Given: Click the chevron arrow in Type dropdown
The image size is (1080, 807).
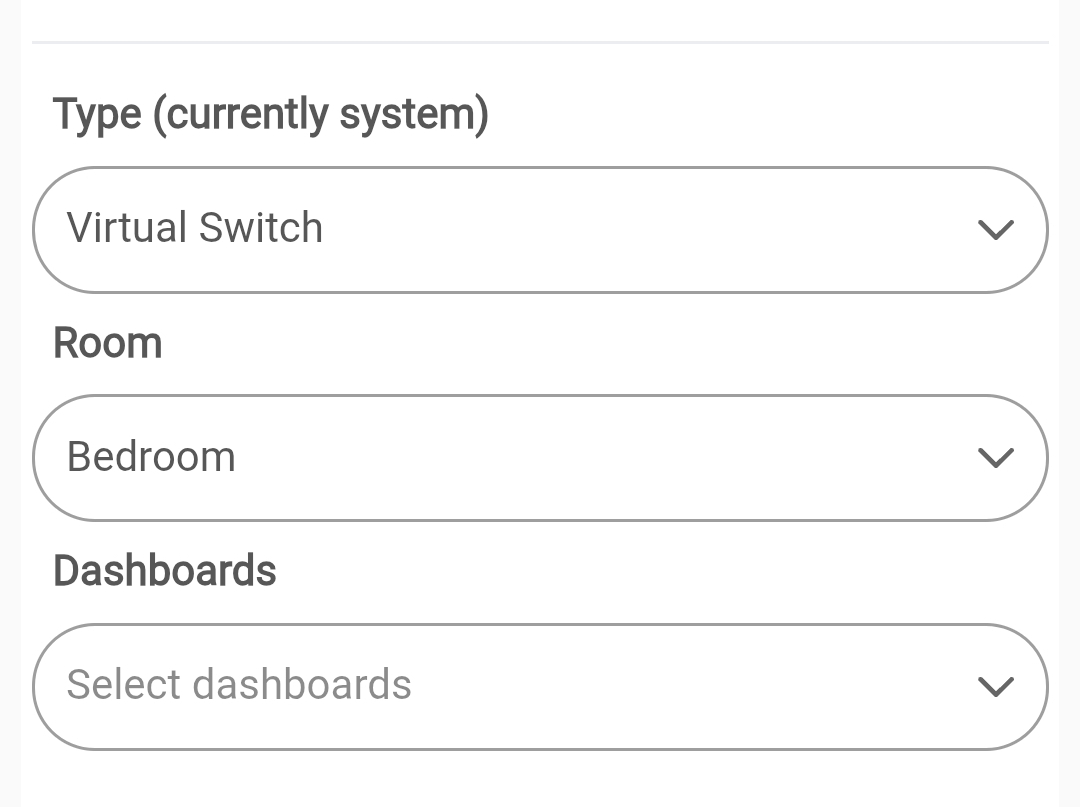Looking at the screenshot, I should tap(995, 230).
